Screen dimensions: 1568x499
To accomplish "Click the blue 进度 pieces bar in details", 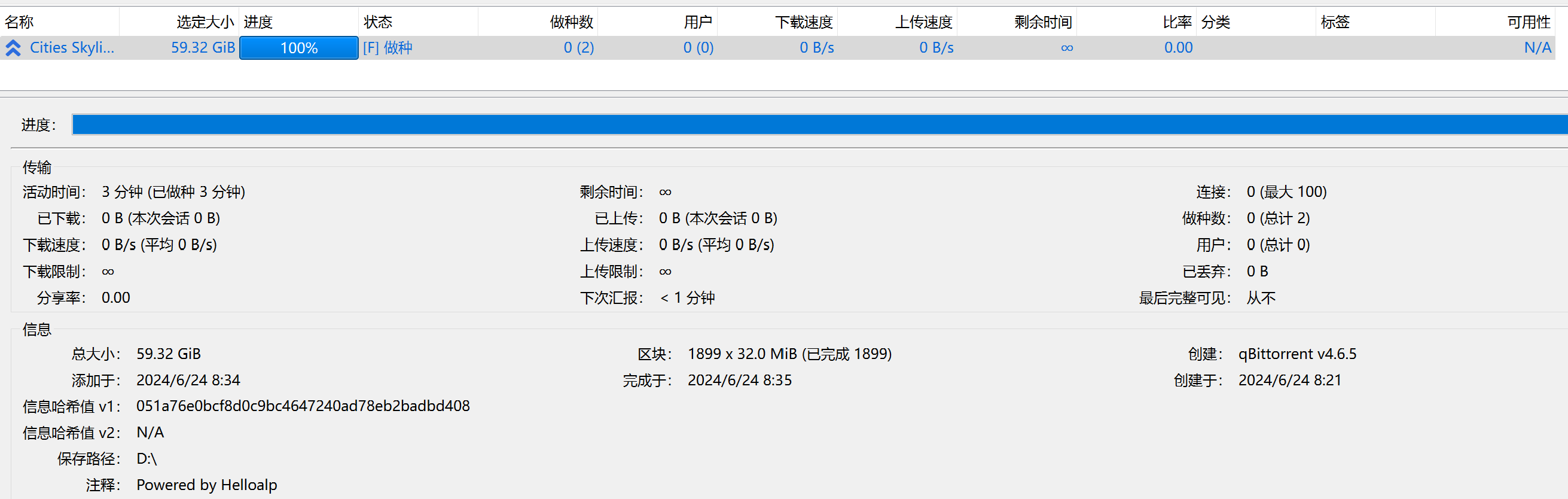I will click(x=820, y=124).
